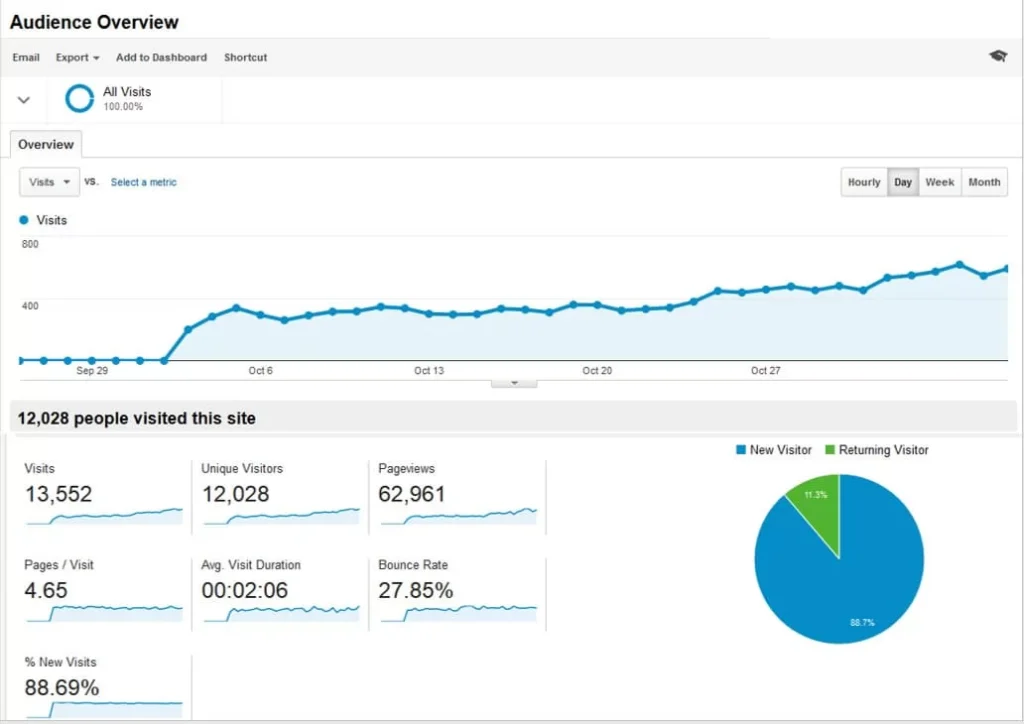Click the green Returning Visitor legend square
The width and height of the screenshot is (1024, 724).
pos(829,451)
